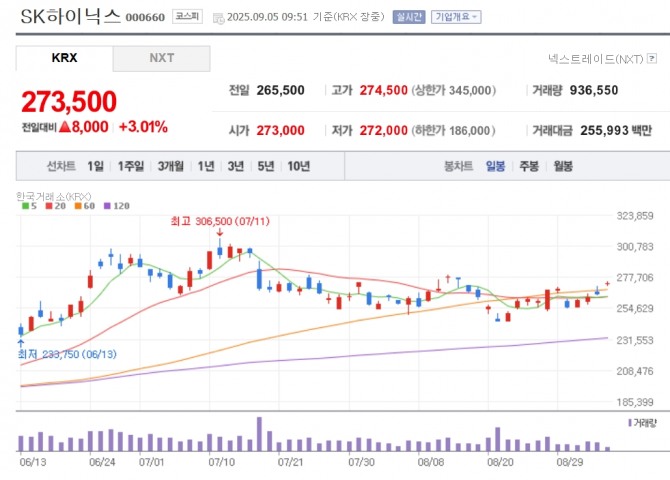Click the 전일 value 265,500
This screenshot has width=670, height=480.
tap(280, 90)
